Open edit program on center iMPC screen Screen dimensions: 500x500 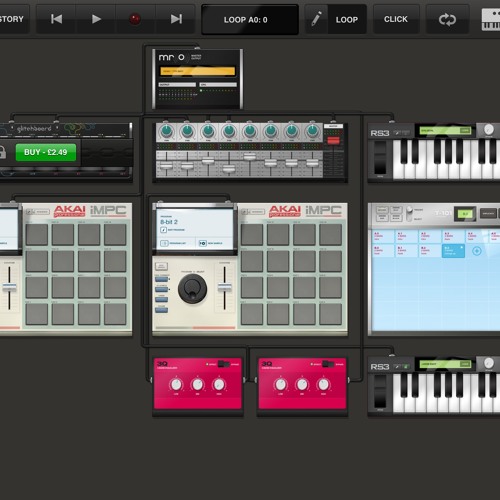click(x=173, y=230)
